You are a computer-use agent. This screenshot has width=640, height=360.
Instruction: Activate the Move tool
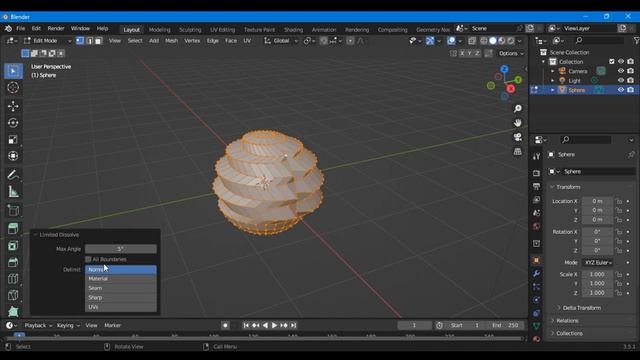[13, 106]
